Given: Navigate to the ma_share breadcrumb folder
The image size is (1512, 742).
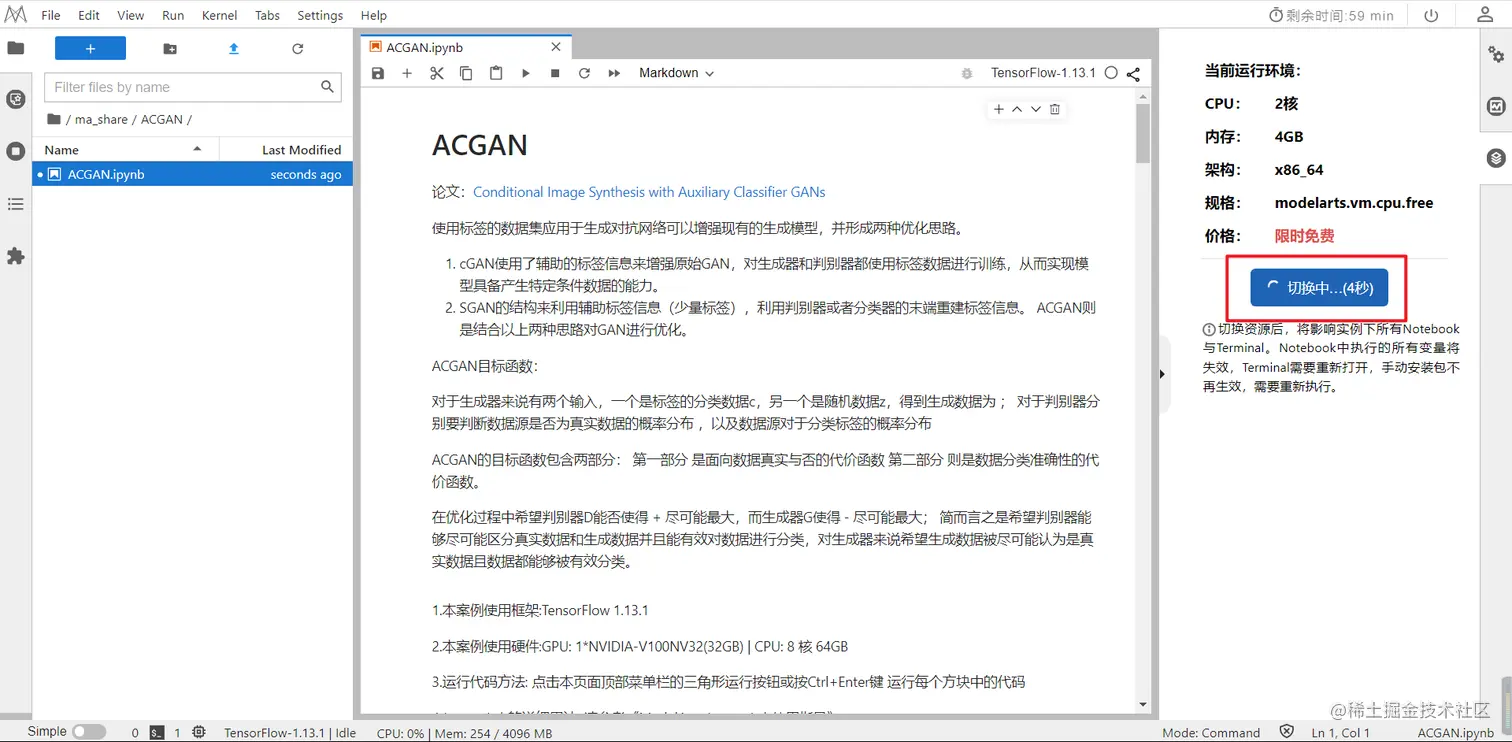Looking at the screenshot, I should point(101,119).
